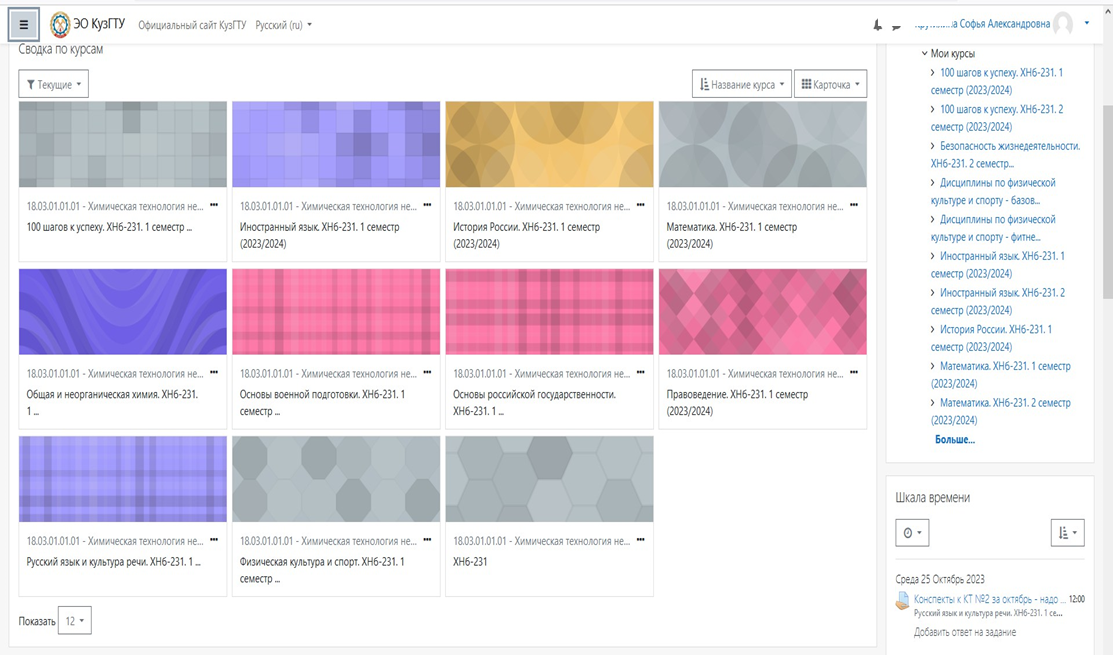
Task: Click the user avatar picture
Action: pos(1063,24)
